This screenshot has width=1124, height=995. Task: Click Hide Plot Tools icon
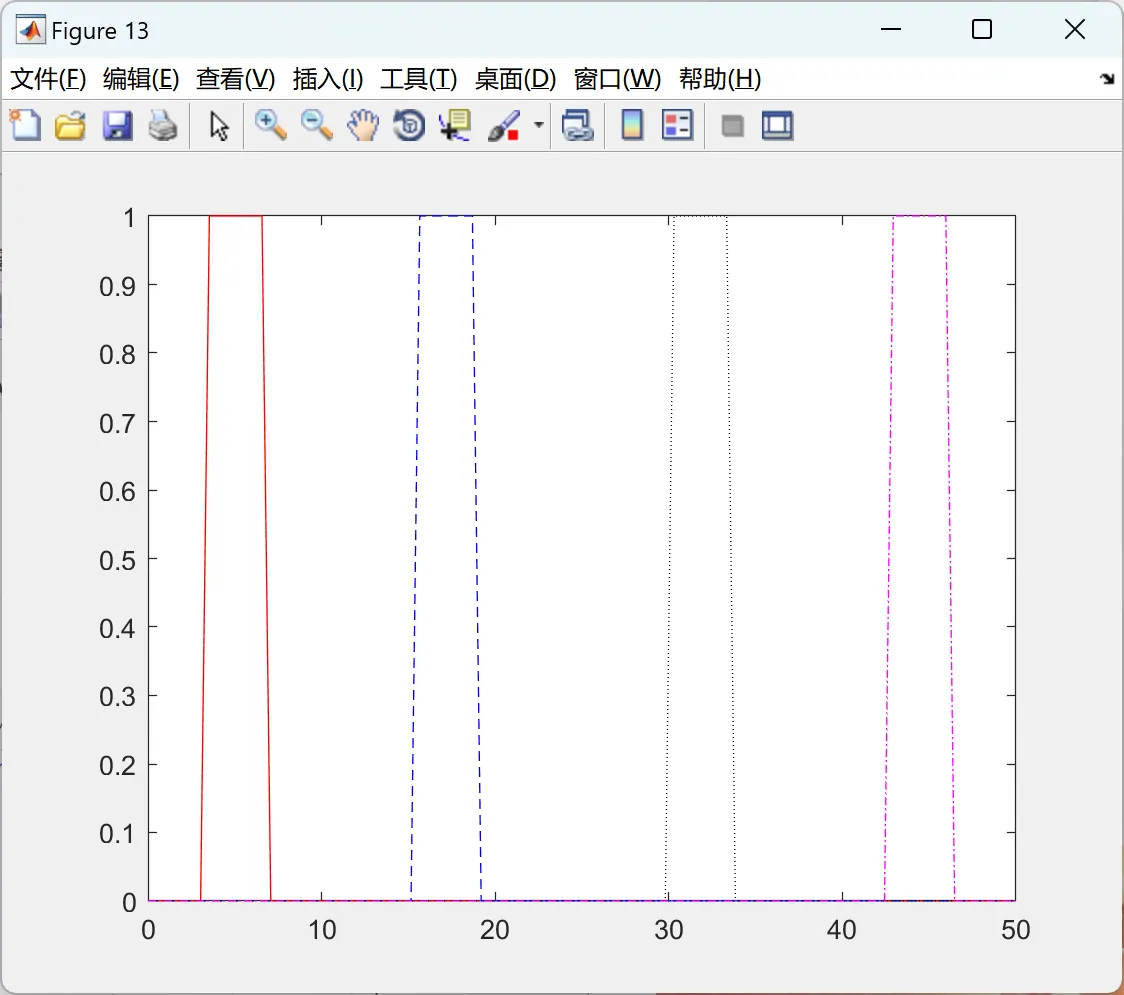pyautogui.click(x=732, y=126)
